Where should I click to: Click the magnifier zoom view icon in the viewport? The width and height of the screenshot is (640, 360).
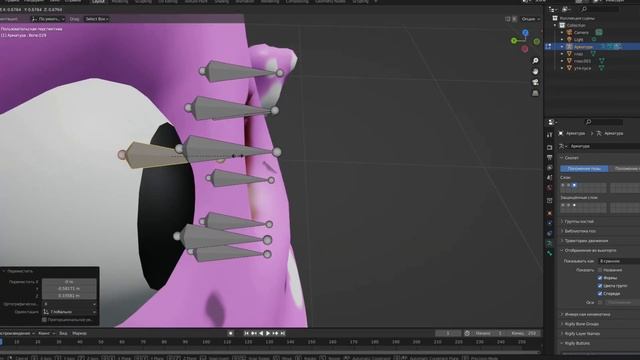pyautogui.click(x=535, y=61)
